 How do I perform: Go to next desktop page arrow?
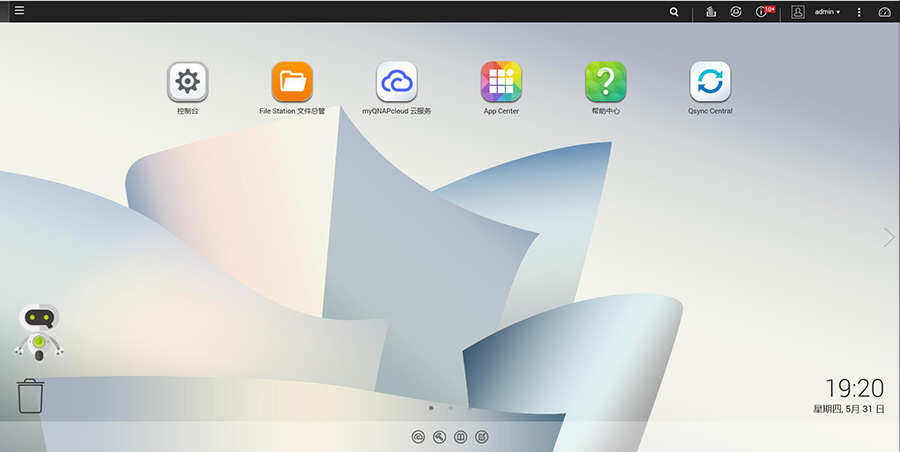point(888,237)
